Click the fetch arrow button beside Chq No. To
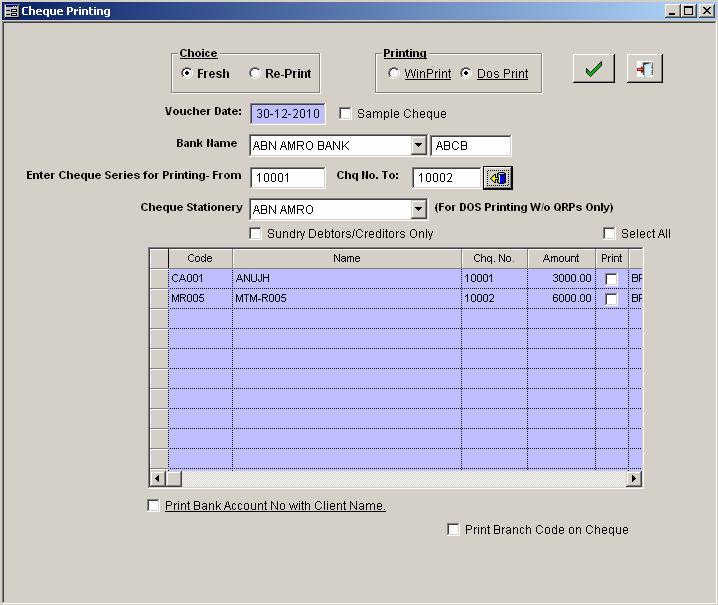Screen dimensions: 718x605 pyautogui.click(x=497, y=178)
